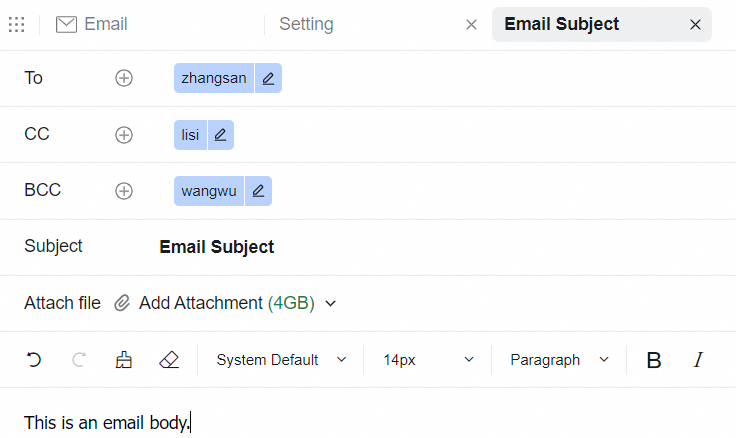Edit the wangwu BCC recipient
This screenshot has height=438, width=736.
(x=259, y=191)
